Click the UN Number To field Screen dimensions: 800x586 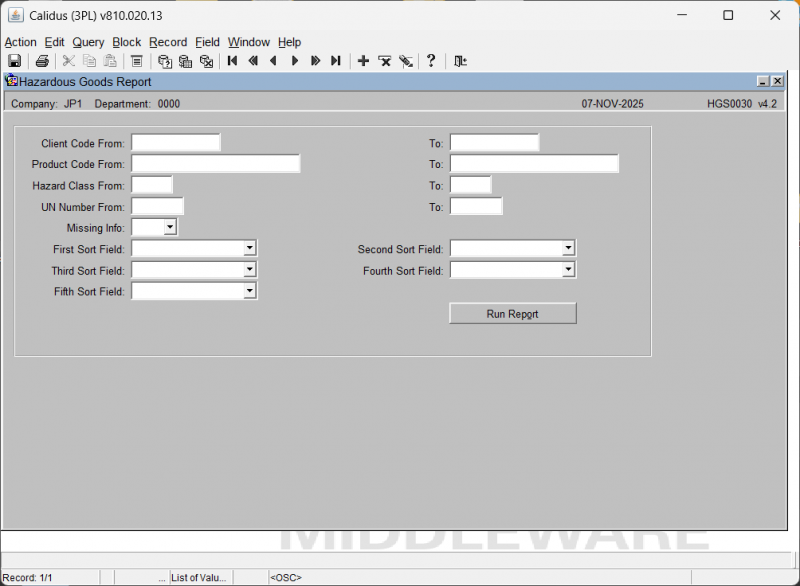(475, 207)
